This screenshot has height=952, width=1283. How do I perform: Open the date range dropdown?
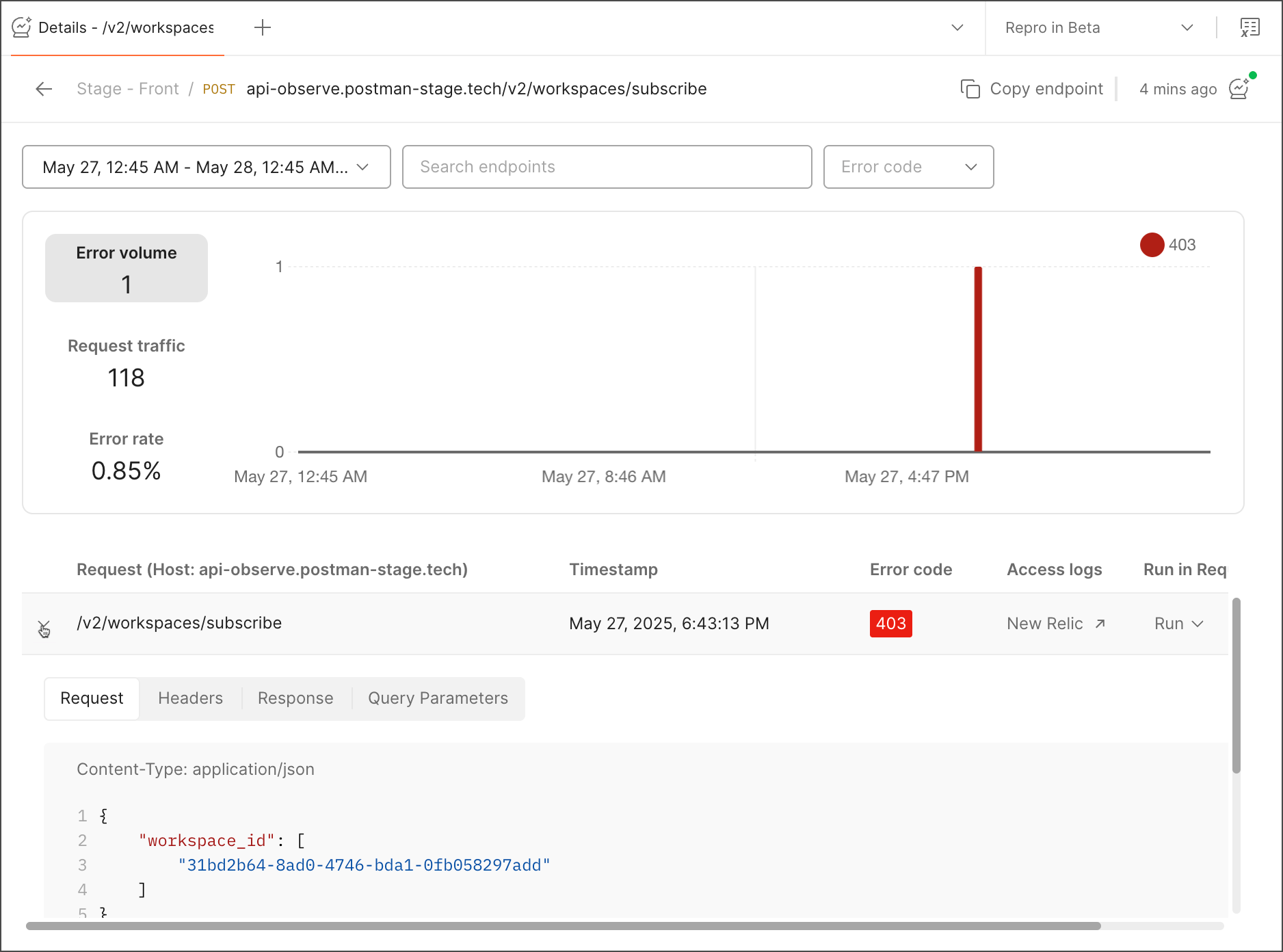click(206, 167)
